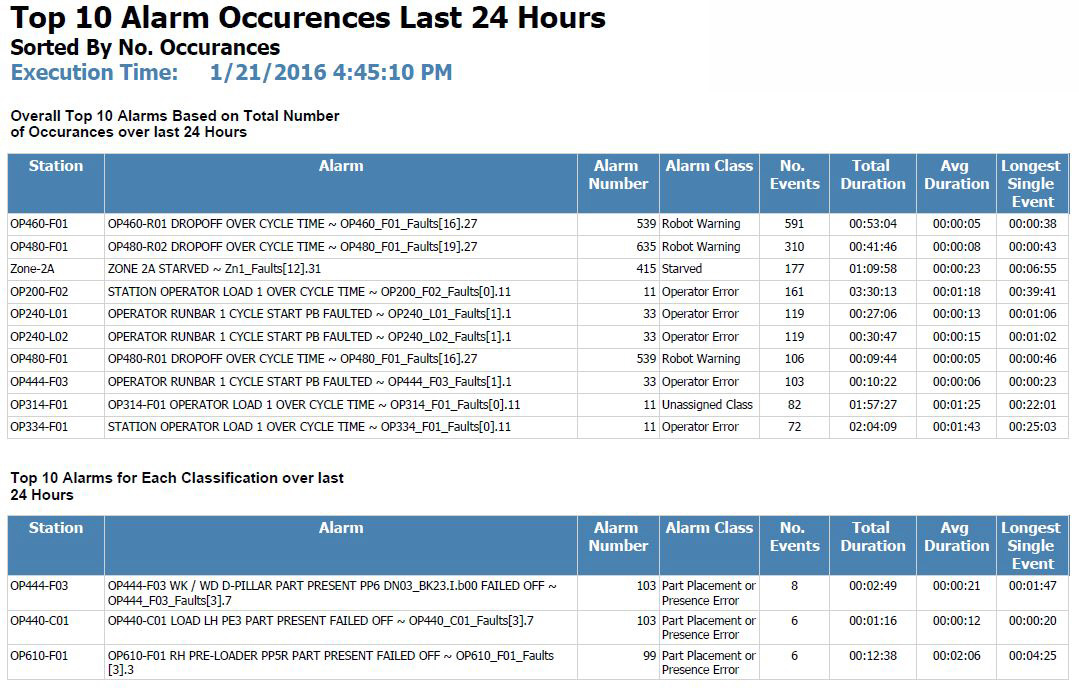Click the total duration '00:53:04'
The width and height of the screenshot is (1079, 689).
[x=873, y=224]
